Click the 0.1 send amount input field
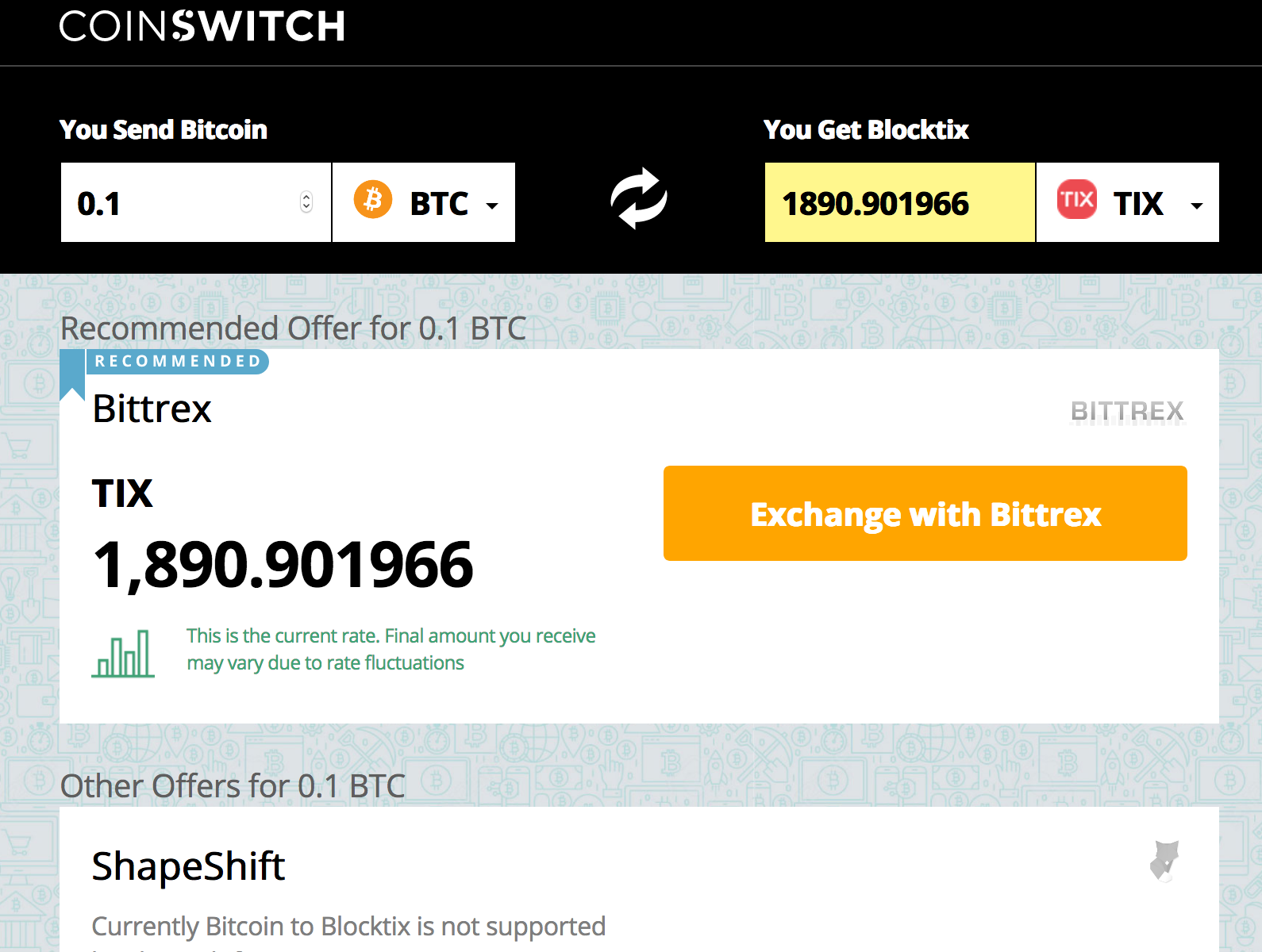Viewport: 1262px width, 952px height. [183, 203]
